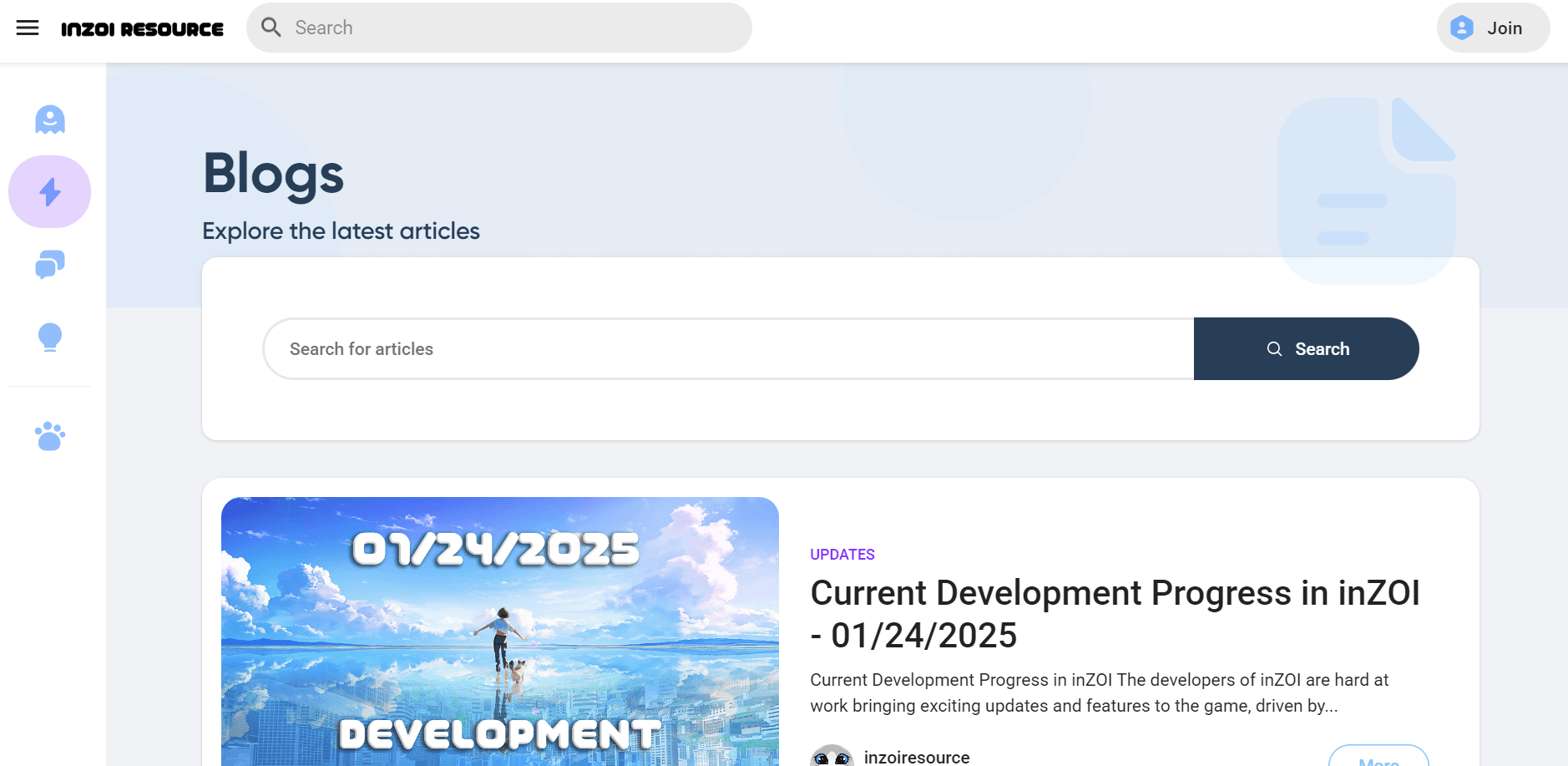The height and width of the screenshot is (766, 1568).
Task: Click the magnifier icon in top search bar
Action: click(x=271, y=28)
